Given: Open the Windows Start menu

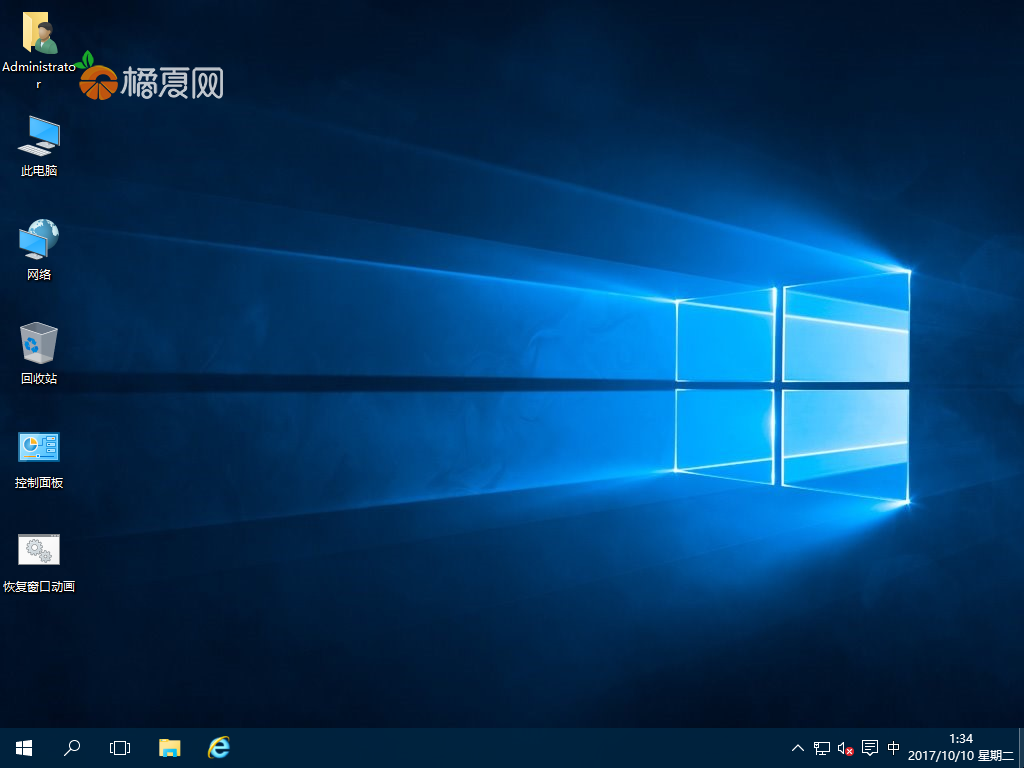Looking at the screenshot, I should pos(24,748).
